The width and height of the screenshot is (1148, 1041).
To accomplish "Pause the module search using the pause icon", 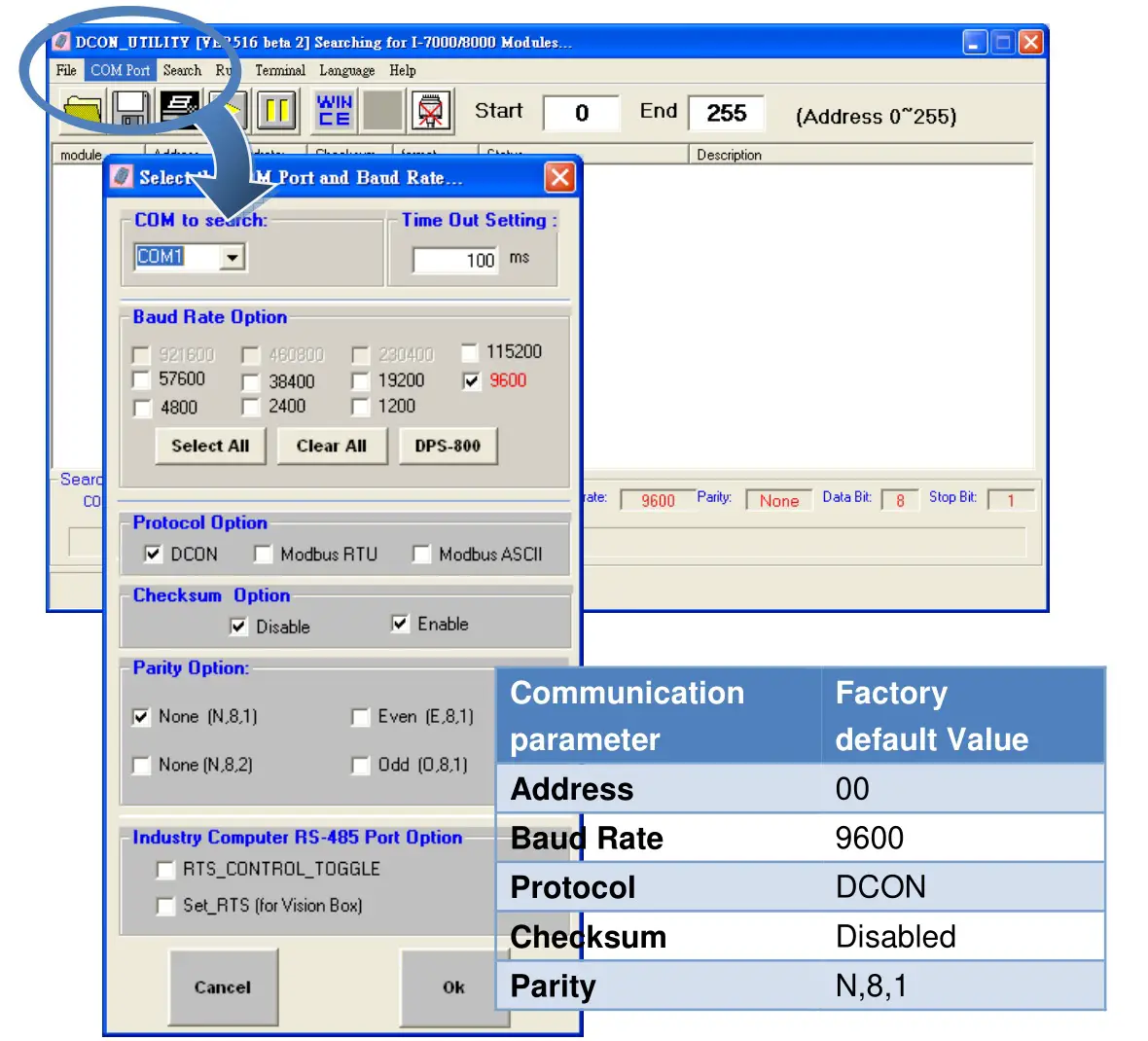I will point(276,110).
